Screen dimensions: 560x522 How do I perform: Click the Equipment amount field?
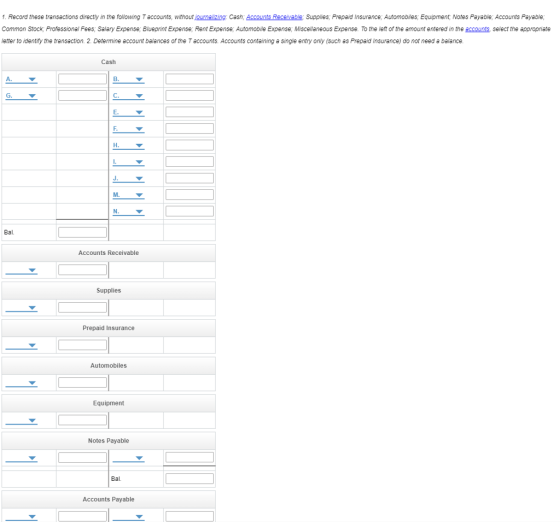point(82,420)
